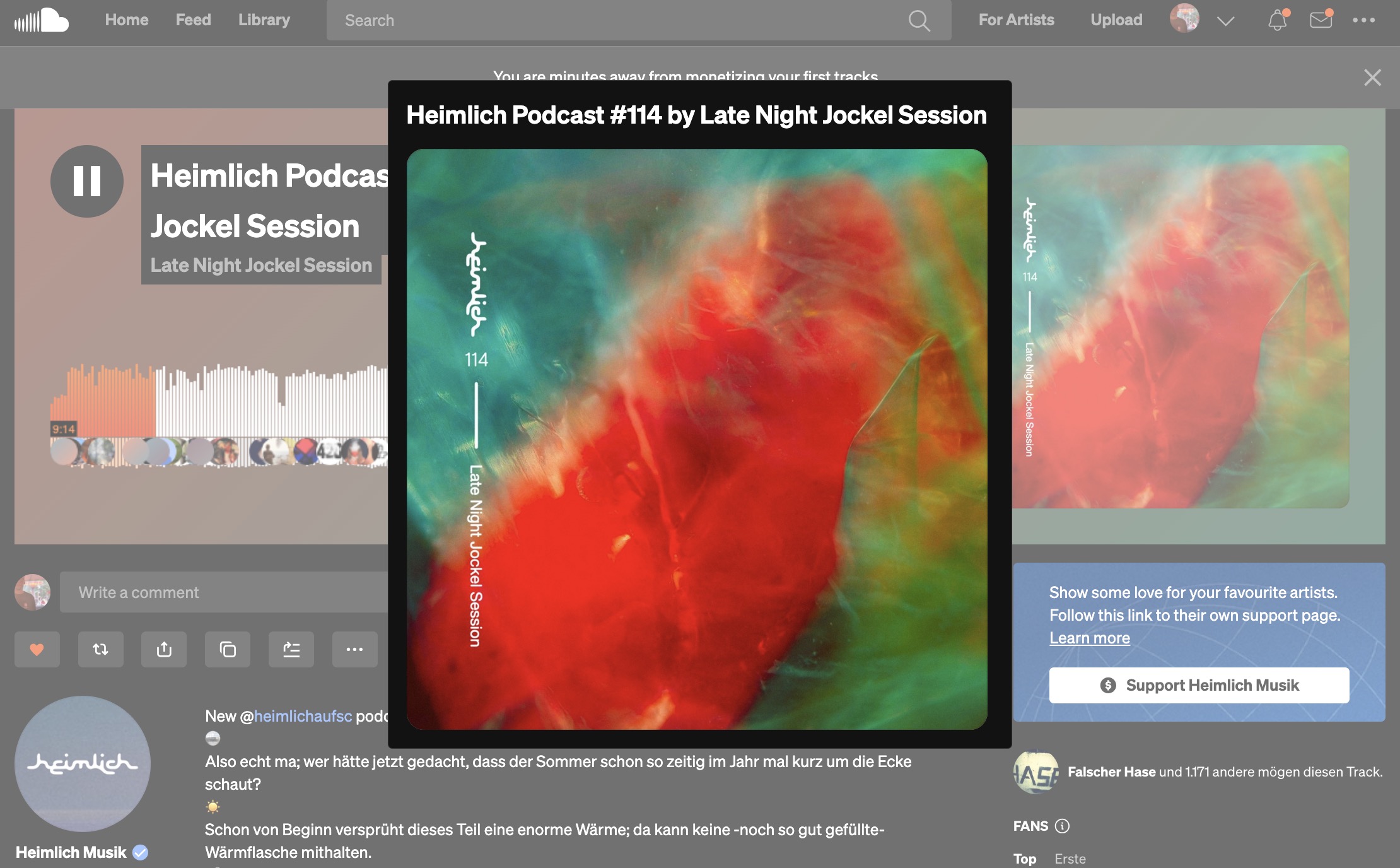Toggle the like heart button
Image resolution: width=1400 pixels, height=868 pixels.
click(x=37, y=649)
